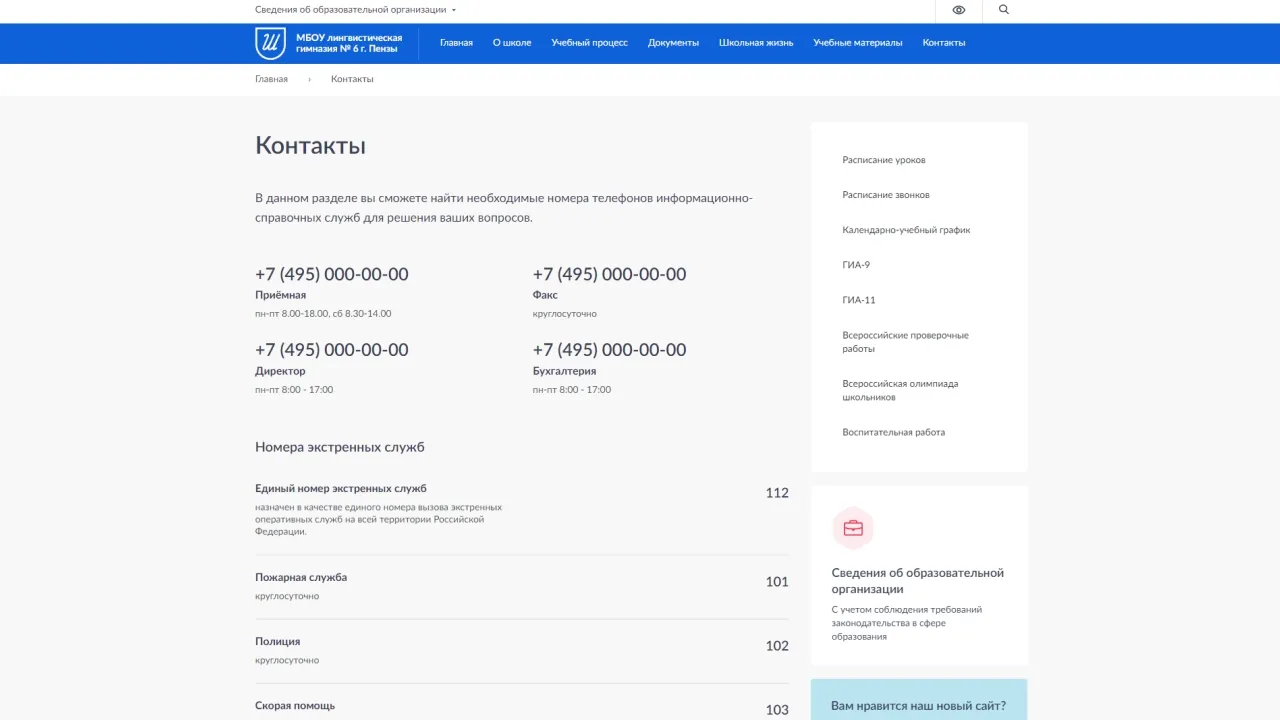Open 'Расписание уроков' sidebar link
1280x720 pixels.
point(884,160)
